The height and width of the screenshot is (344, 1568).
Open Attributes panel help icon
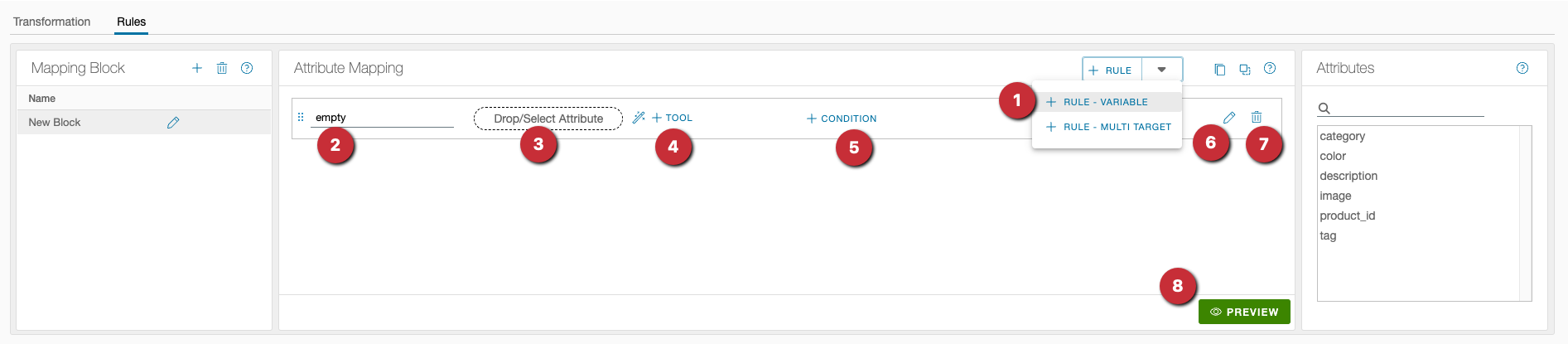(x=1522, y=68)
